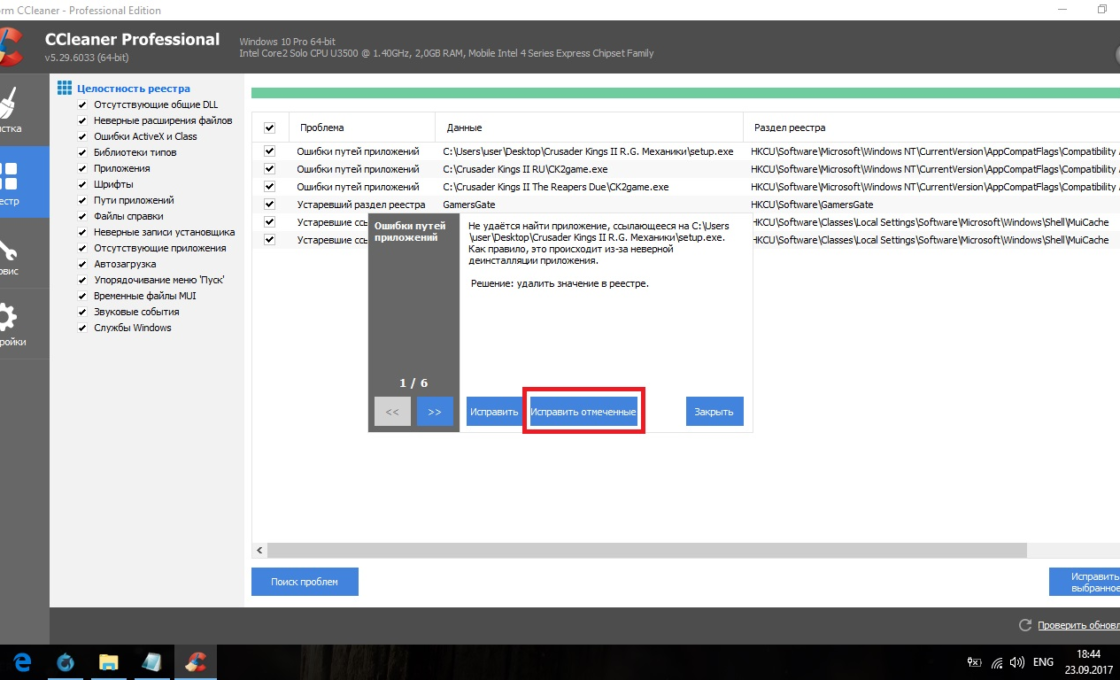The width and height of the screenshot is (1120, 680).
Task: Go to next issue with '>>' button
Action: point(434,411)
